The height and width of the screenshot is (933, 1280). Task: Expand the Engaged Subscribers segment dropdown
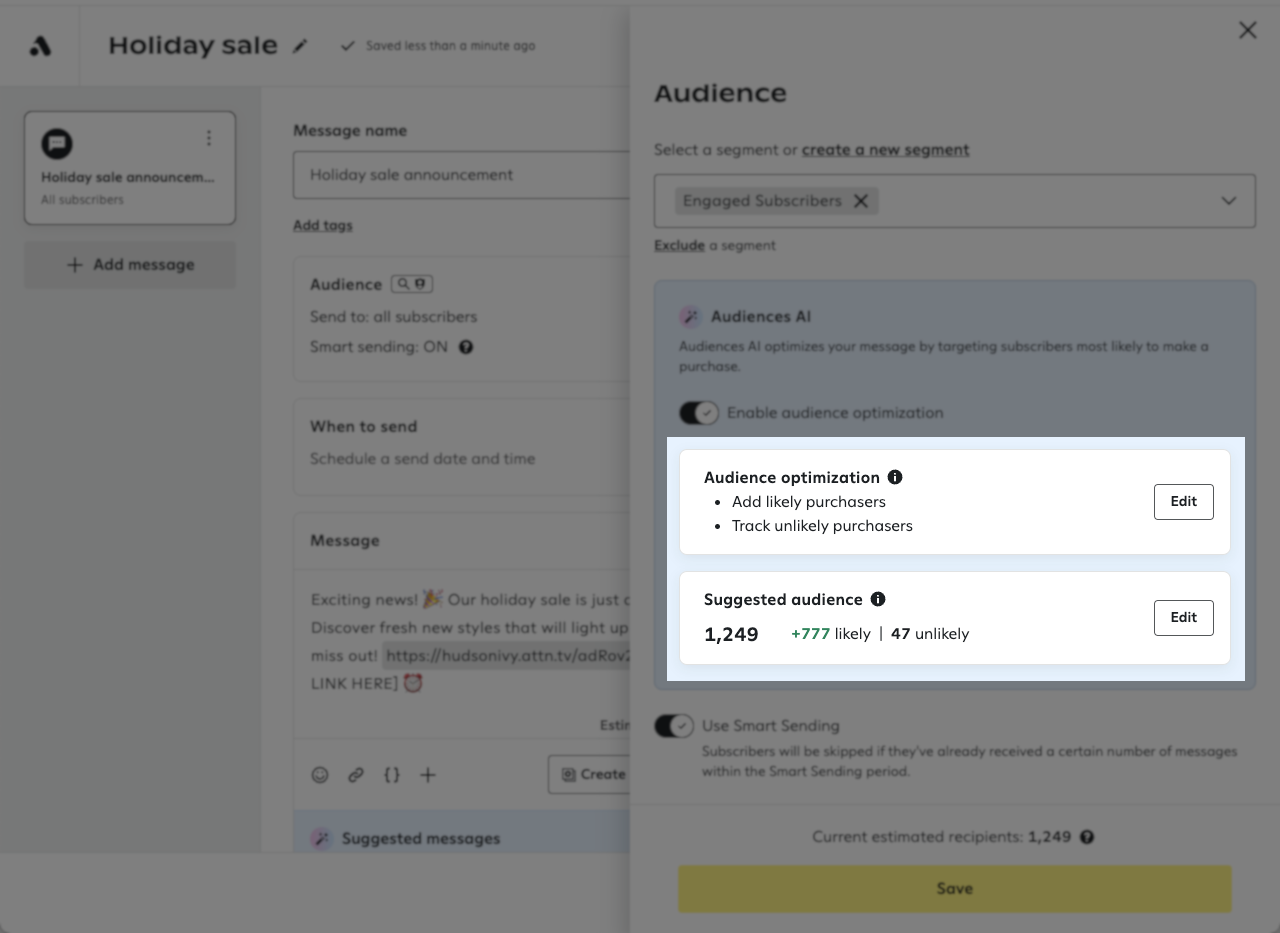point(1229,200)
